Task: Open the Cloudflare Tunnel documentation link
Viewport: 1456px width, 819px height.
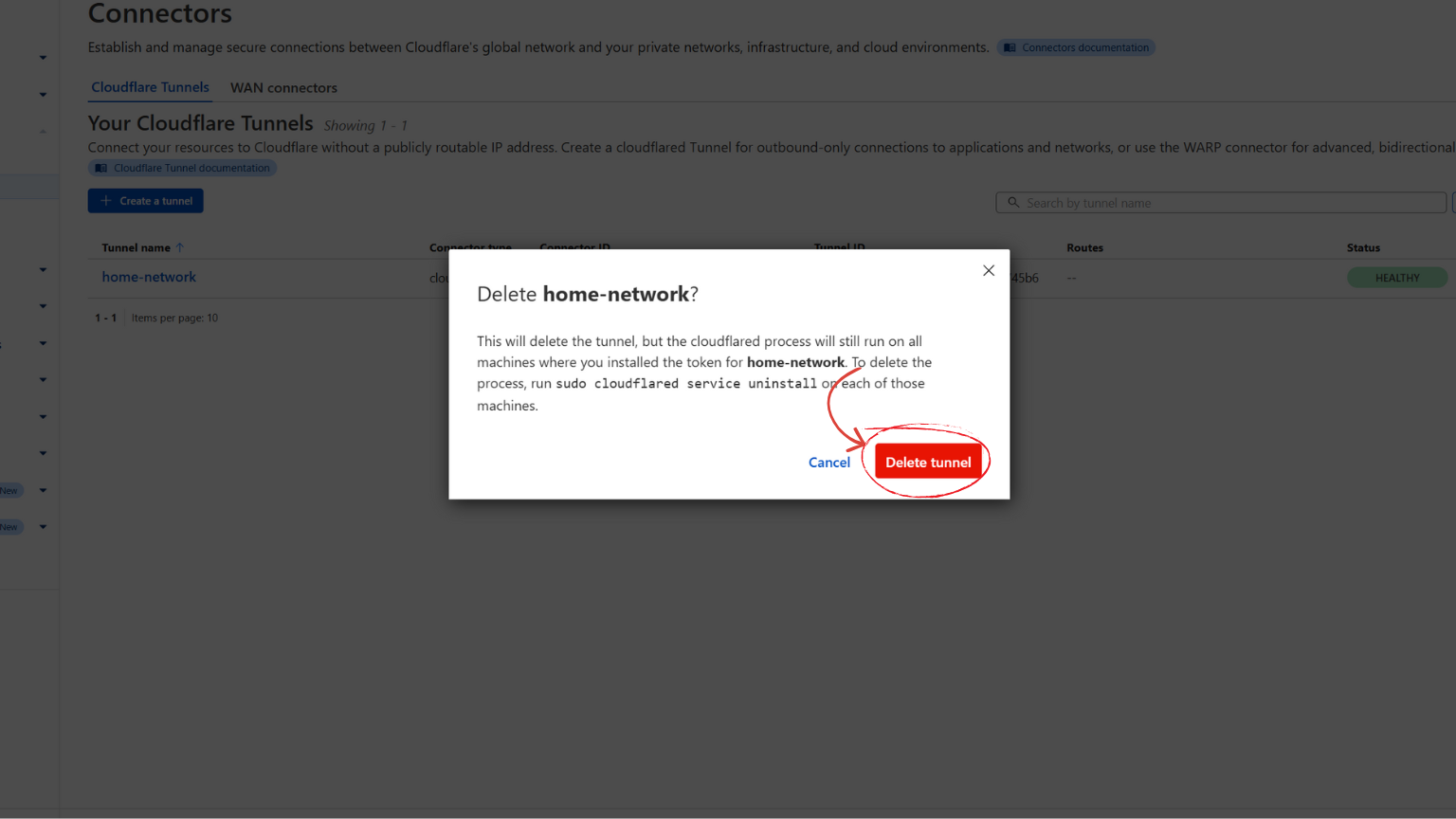Action: (x=182, y=168)
